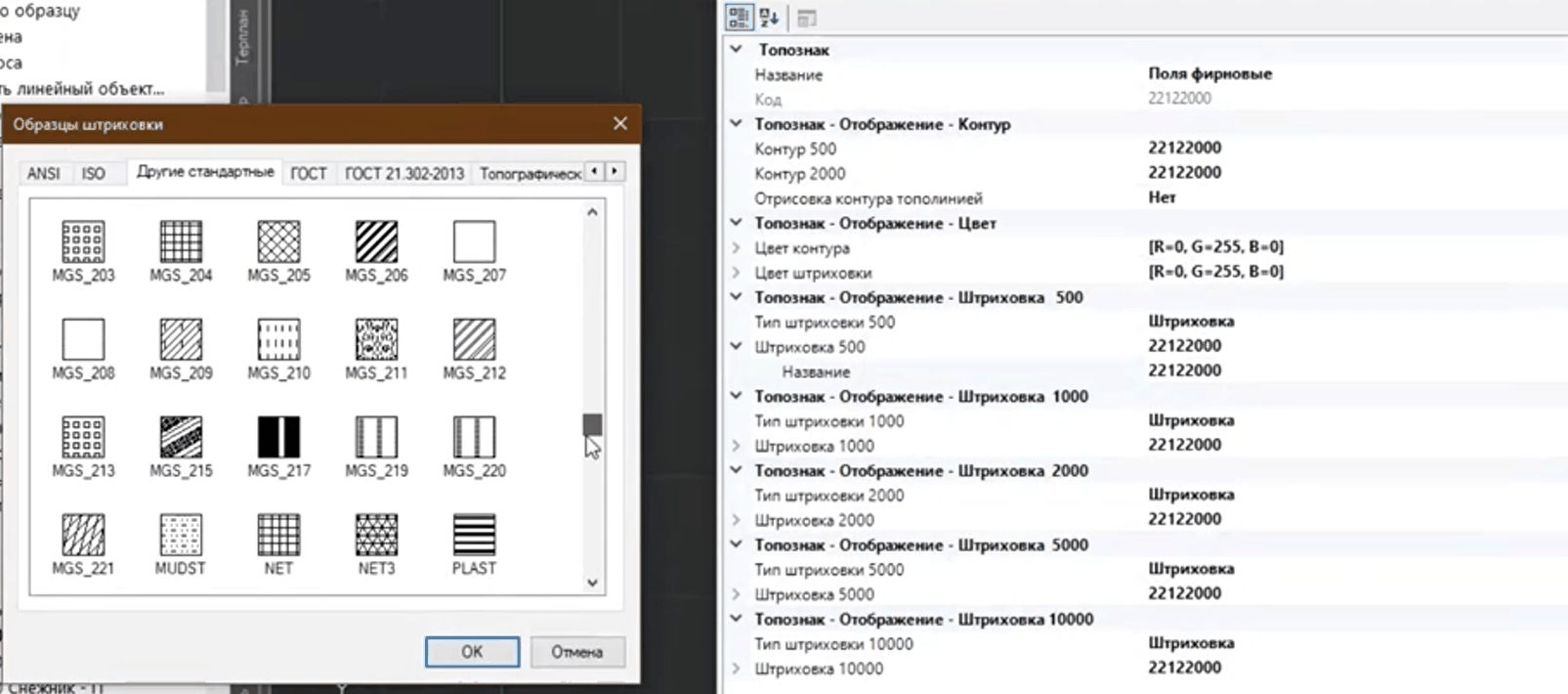Click the categorized view icon in properties toolbar

click(x=740, y=18)
